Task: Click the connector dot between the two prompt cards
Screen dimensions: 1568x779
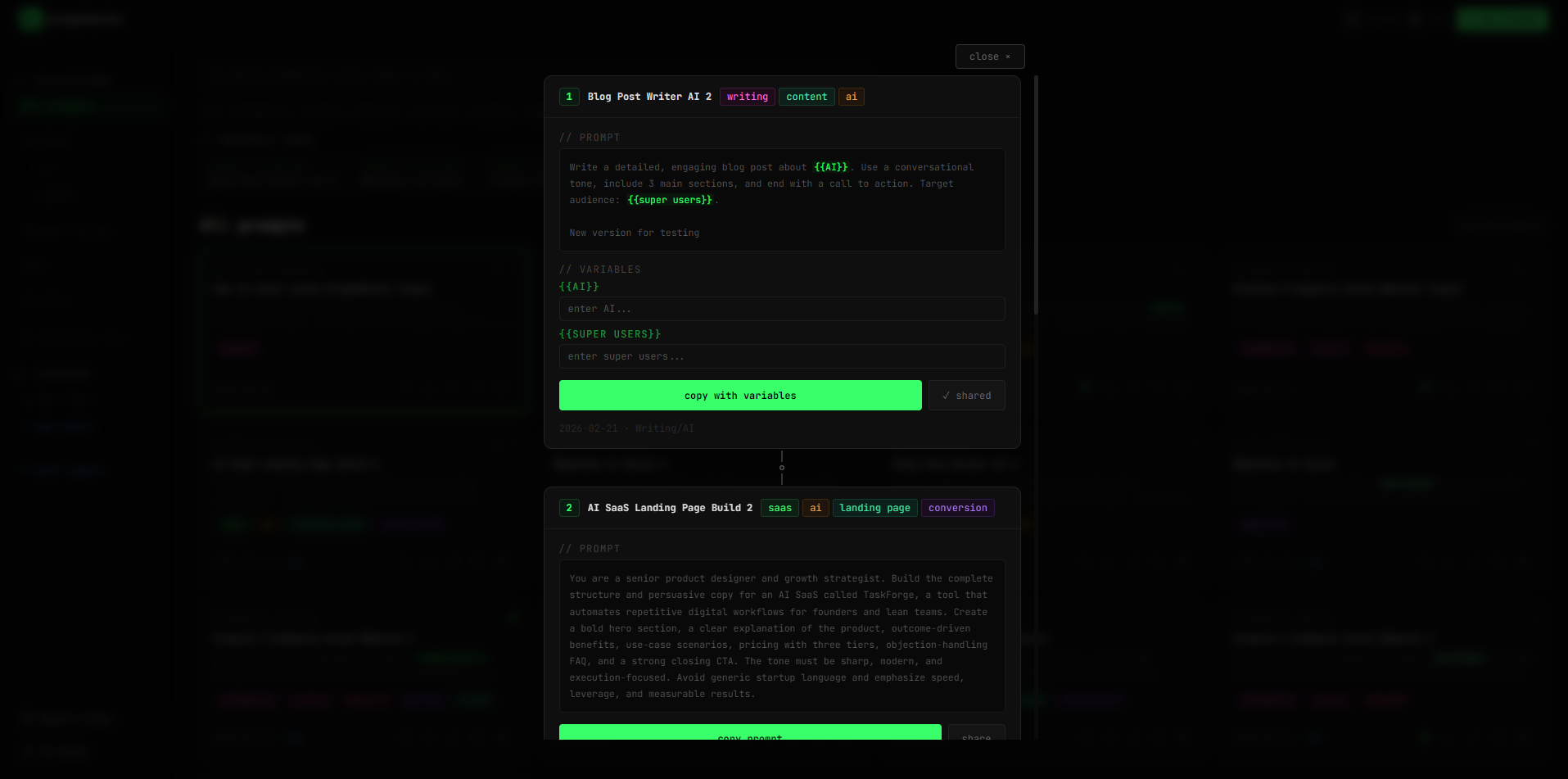Action: coord(782,467)
